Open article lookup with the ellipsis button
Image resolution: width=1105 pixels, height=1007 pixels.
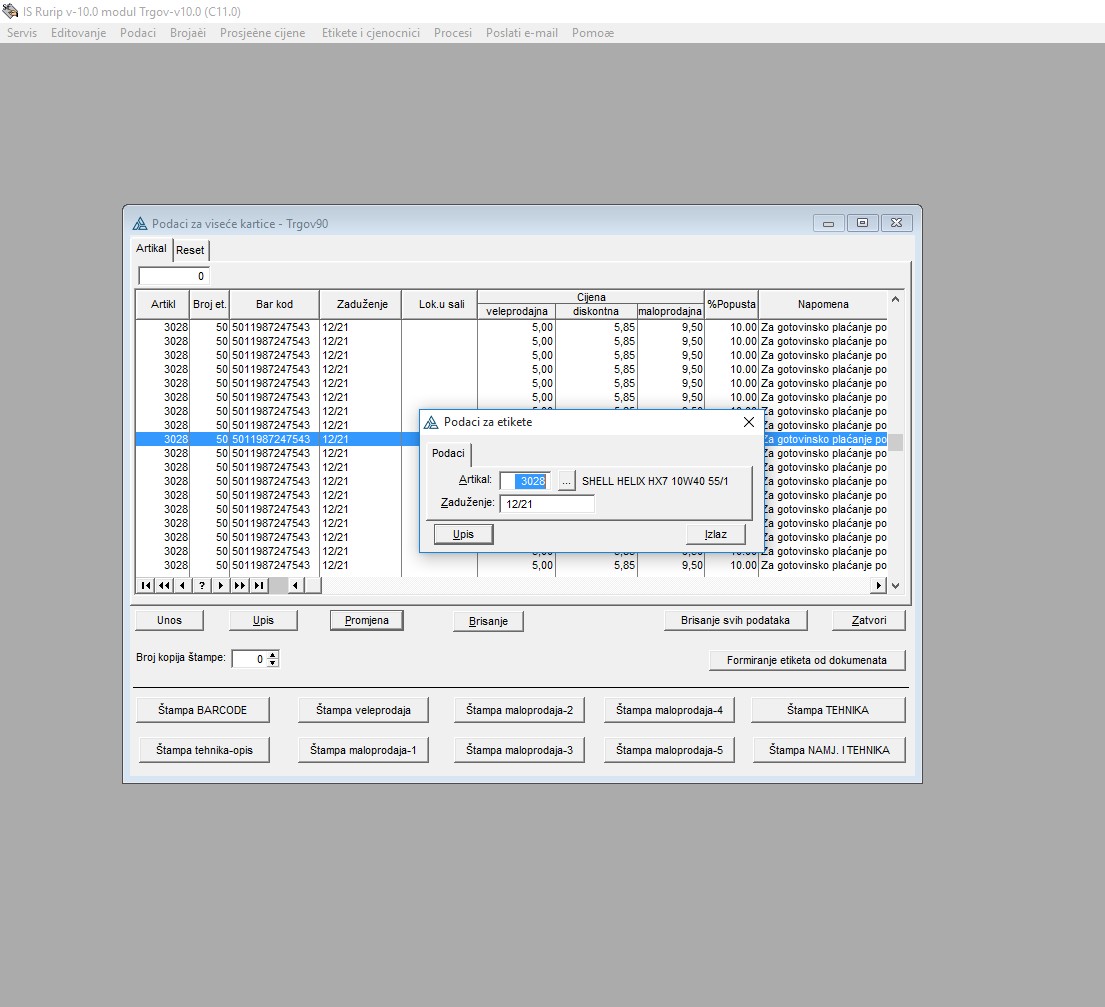click(567, 481)
